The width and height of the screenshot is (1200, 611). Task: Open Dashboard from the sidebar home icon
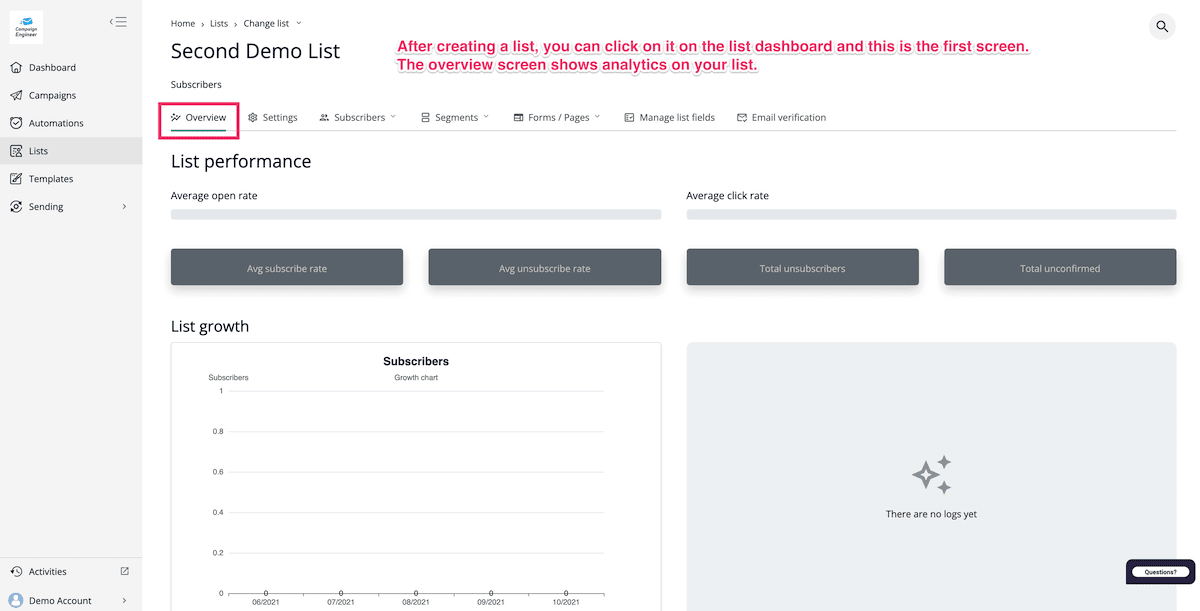pyautogui.click(x=16, y=68)
